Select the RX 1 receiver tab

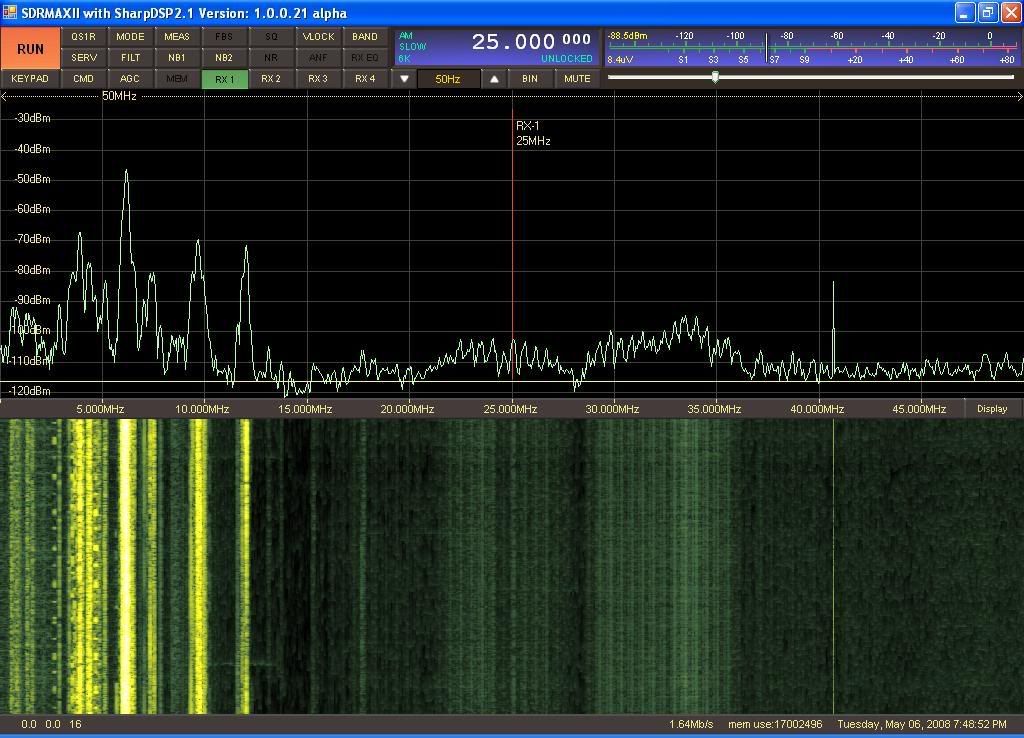[224, 79]
